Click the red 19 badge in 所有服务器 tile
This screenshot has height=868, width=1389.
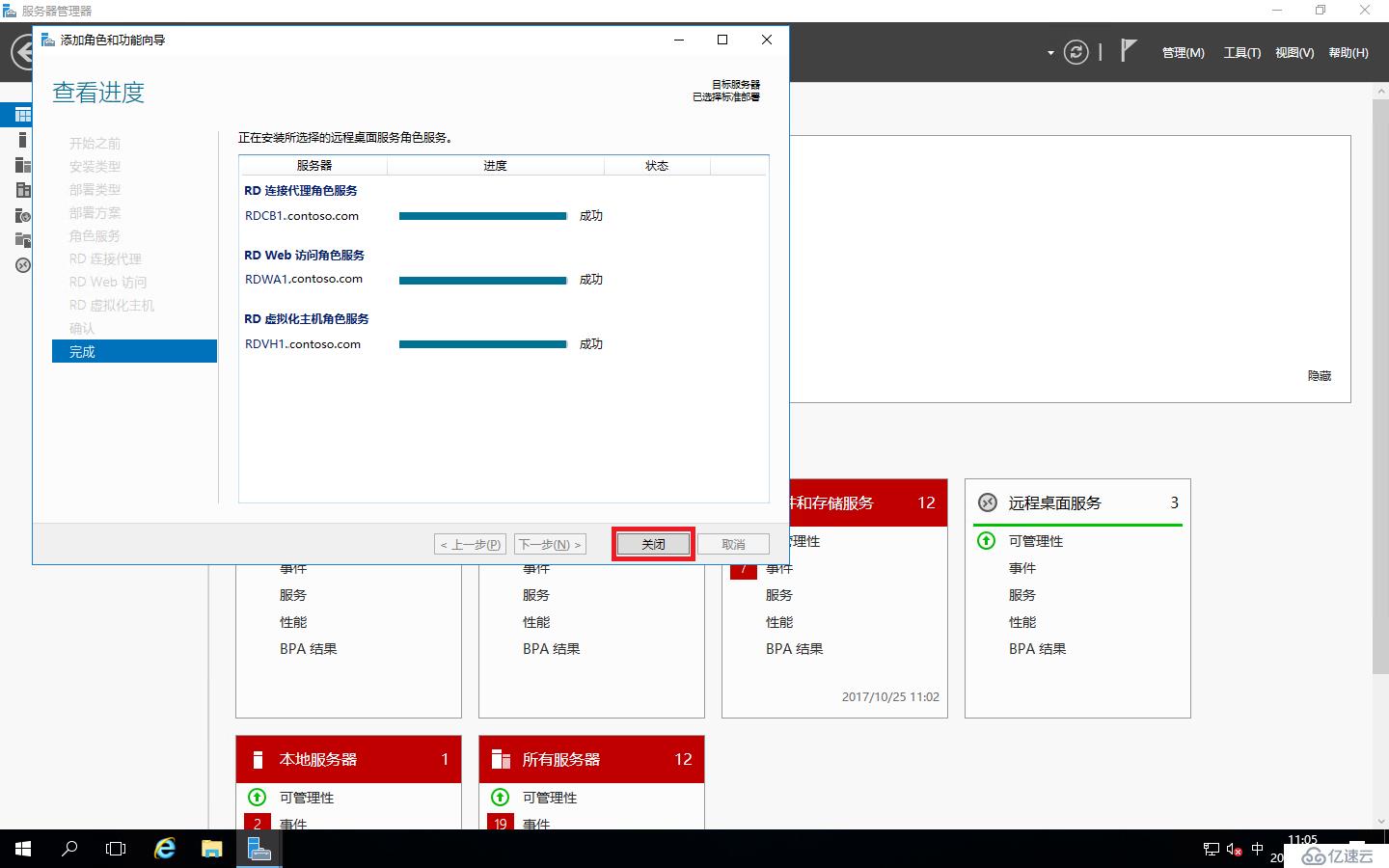tap(500, 823)
